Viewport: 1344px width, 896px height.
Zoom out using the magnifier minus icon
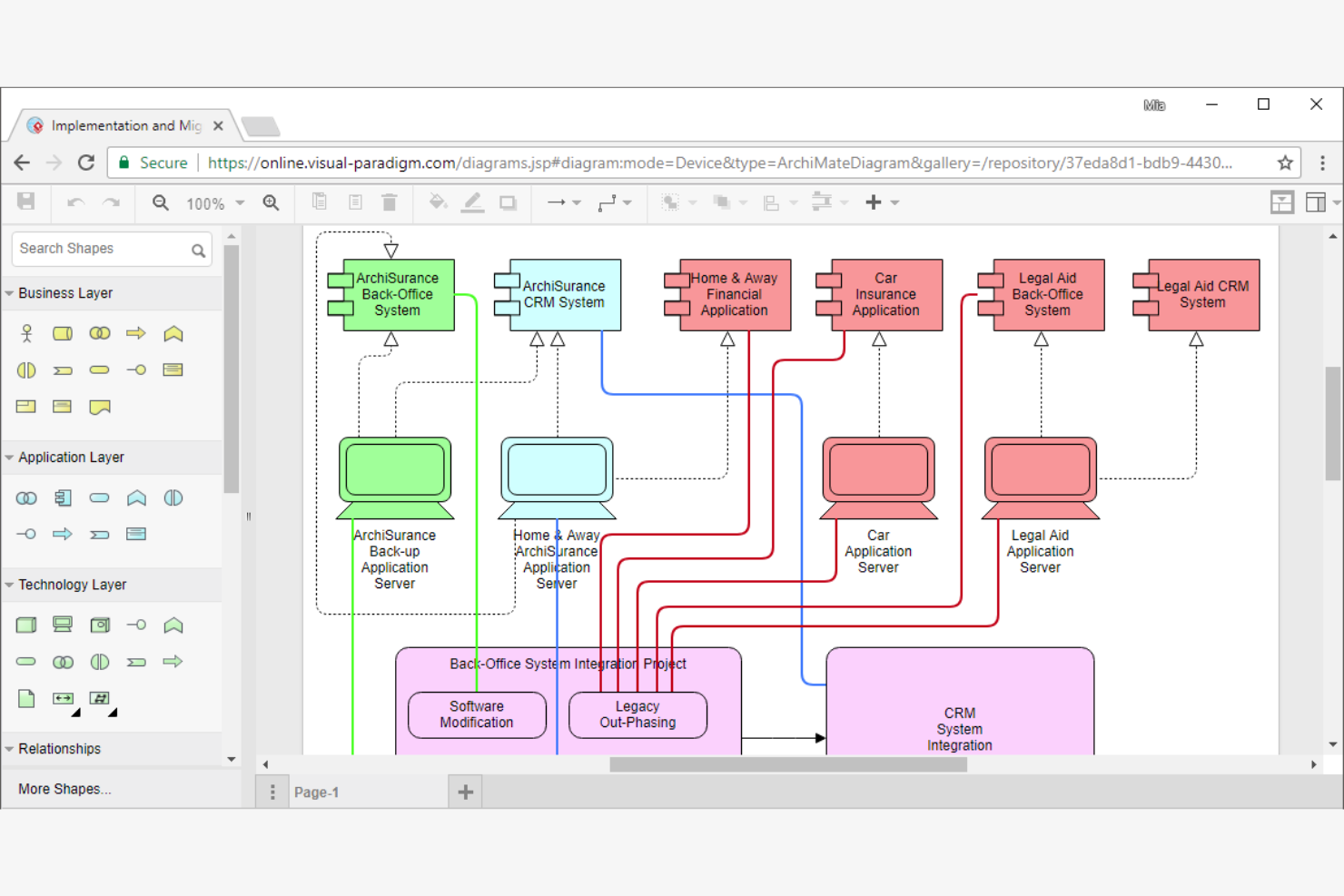(161, 202)
